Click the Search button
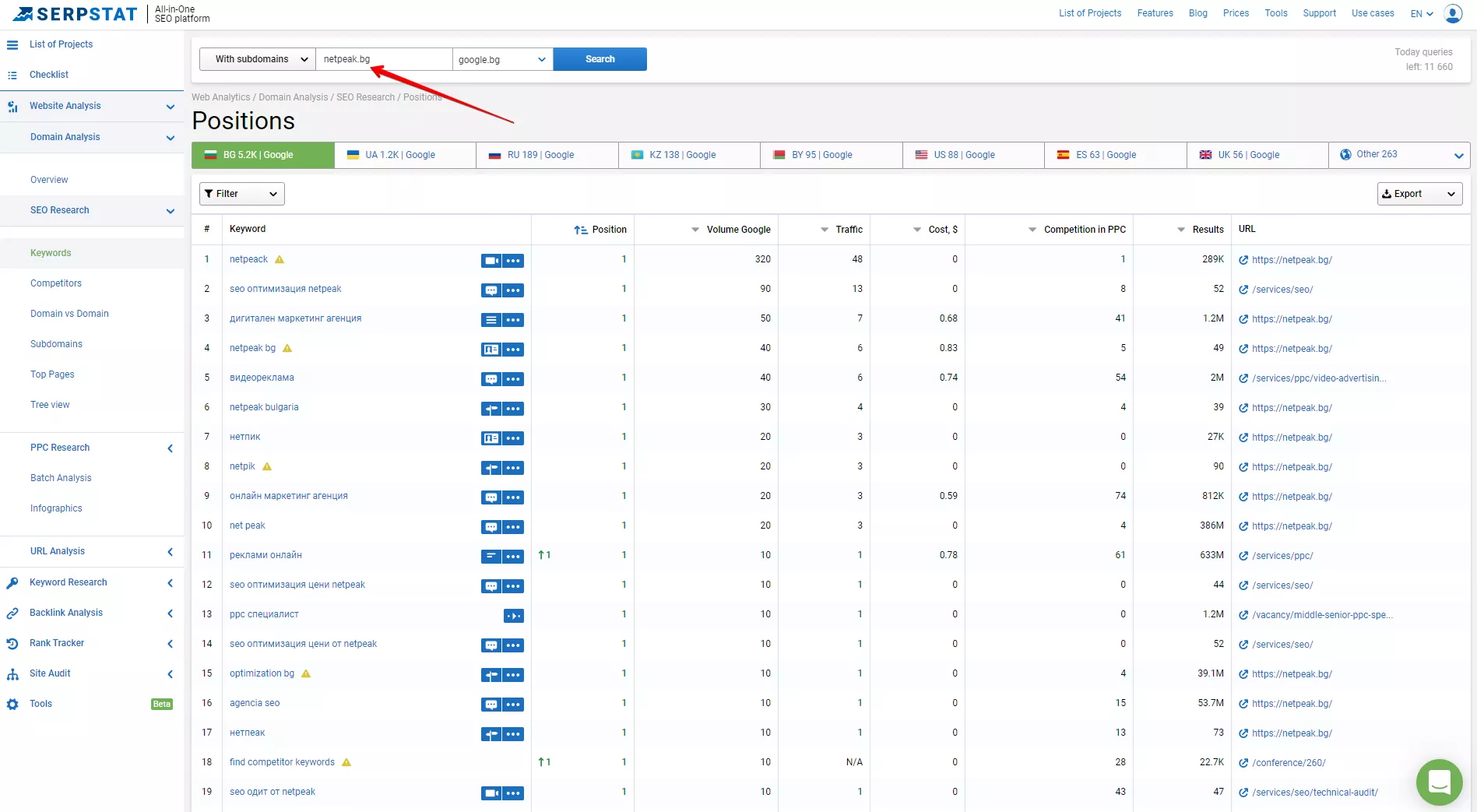Image resolution: width=1477 pixels, height=812 pixels. pos(600,59)
